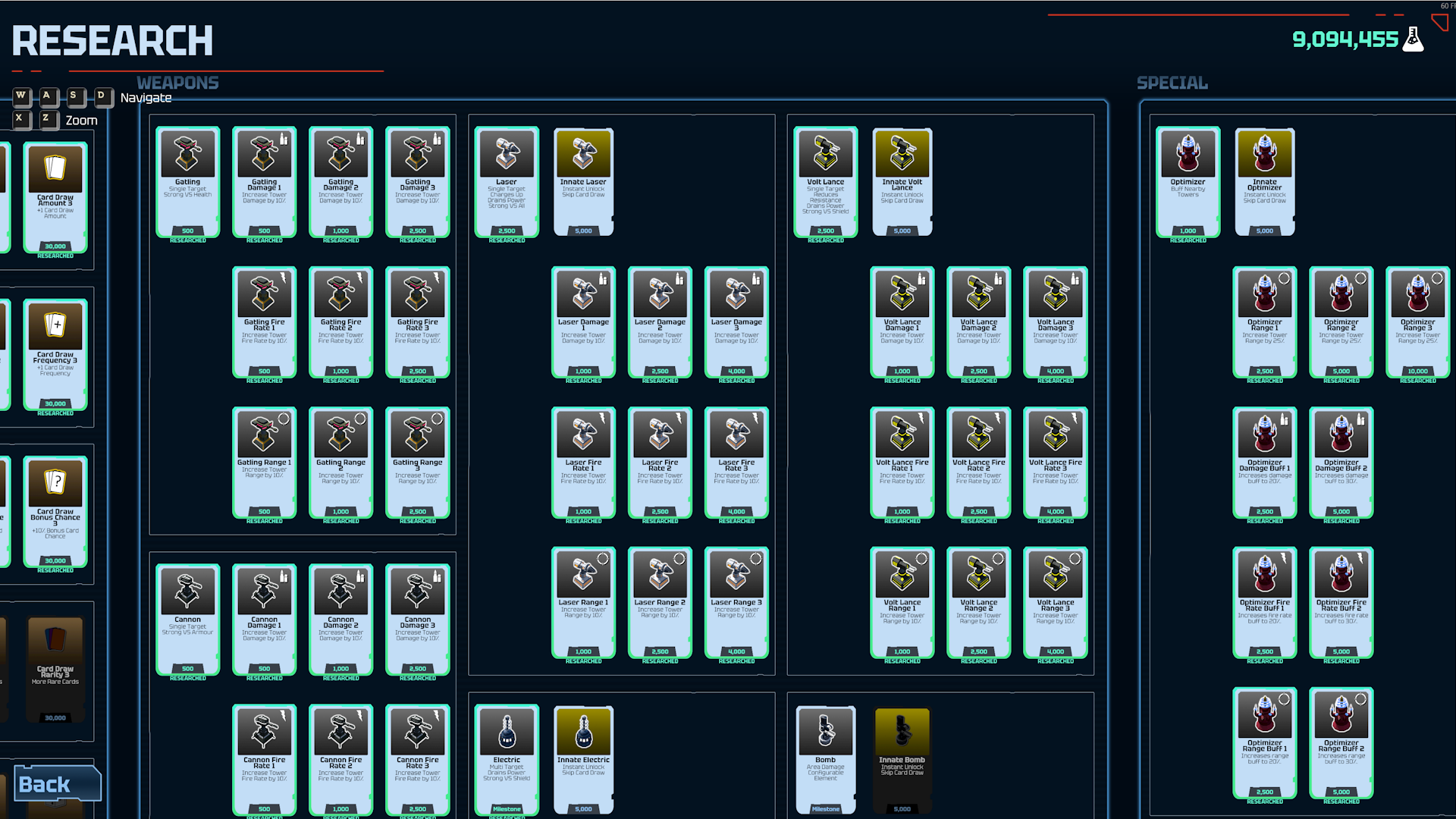
Task: Choose Optimizer Damage Buff 2 card
Action: point(1341,463)
